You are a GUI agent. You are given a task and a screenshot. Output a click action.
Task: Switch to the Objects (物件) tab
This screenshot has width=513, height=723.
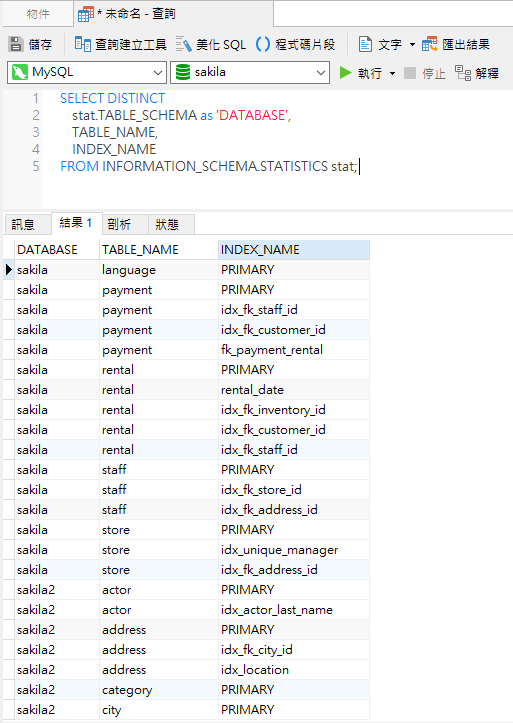38,14
